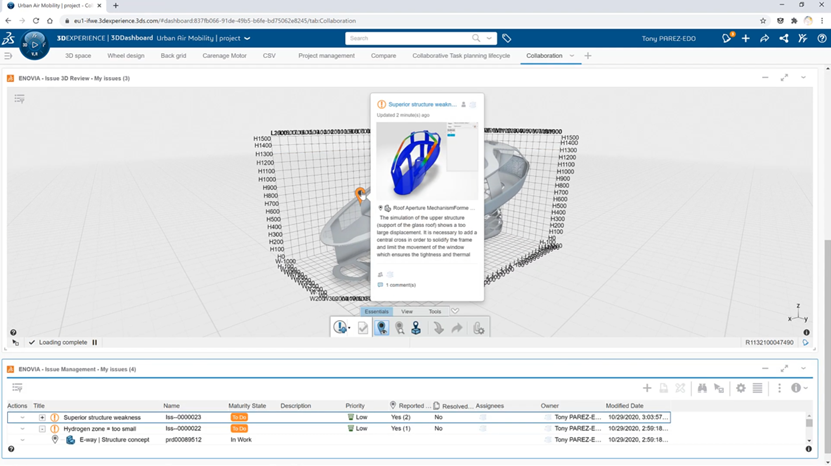Open the actions chevron for the E-way | Structure concept row
831x466 pixels.
[x=22, y=439]
